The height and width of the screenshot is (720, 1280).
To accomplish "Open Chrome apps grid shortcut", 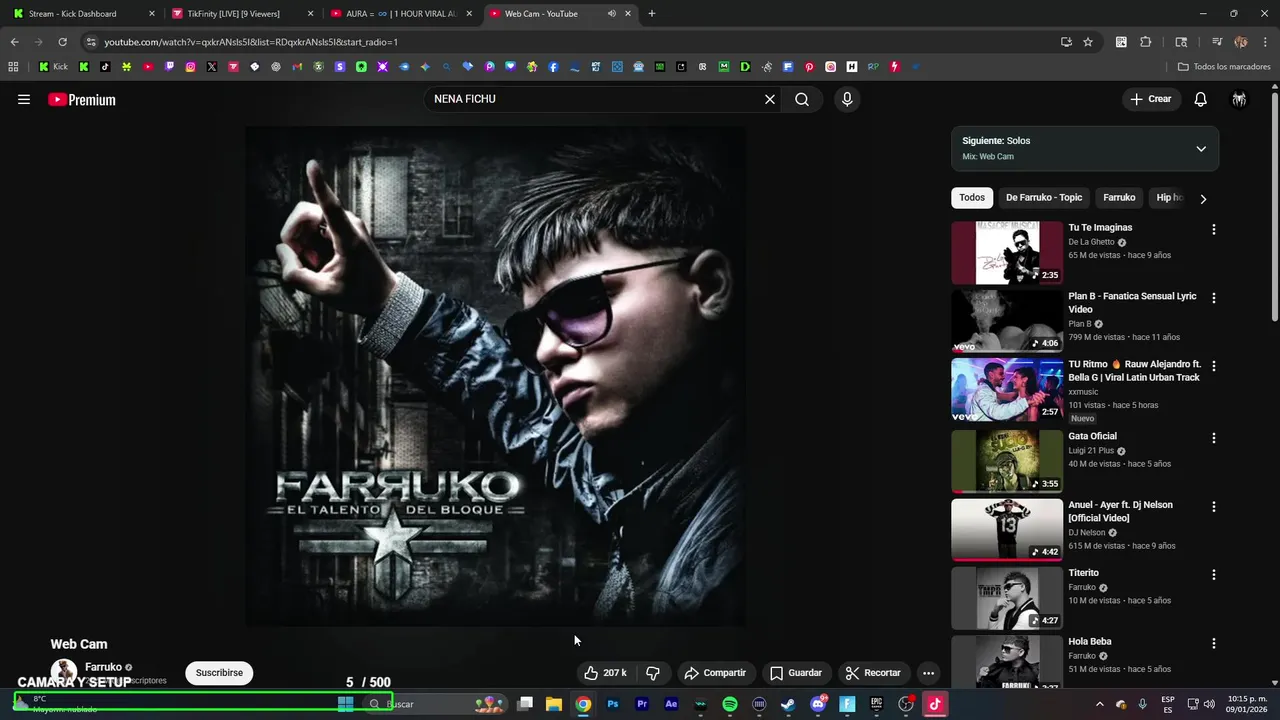I will pos(13,67).
